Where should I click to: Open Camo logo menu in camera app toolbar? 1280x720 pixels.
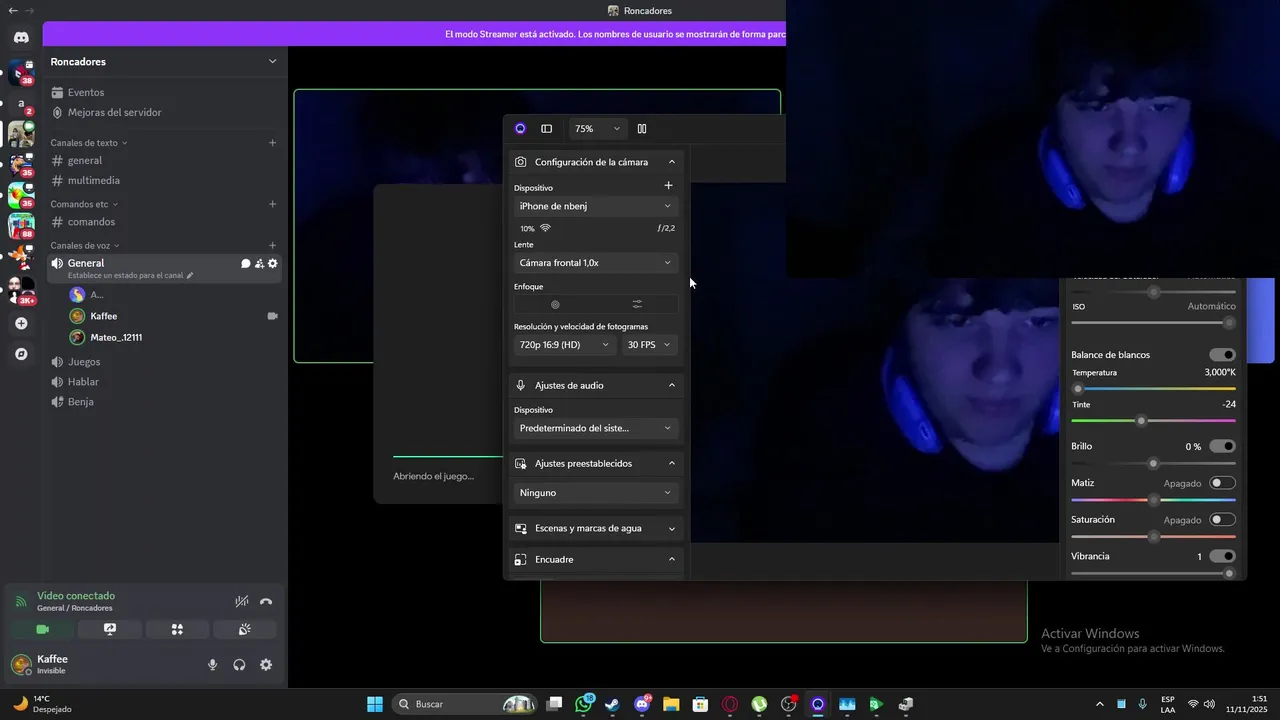point(520,129)
